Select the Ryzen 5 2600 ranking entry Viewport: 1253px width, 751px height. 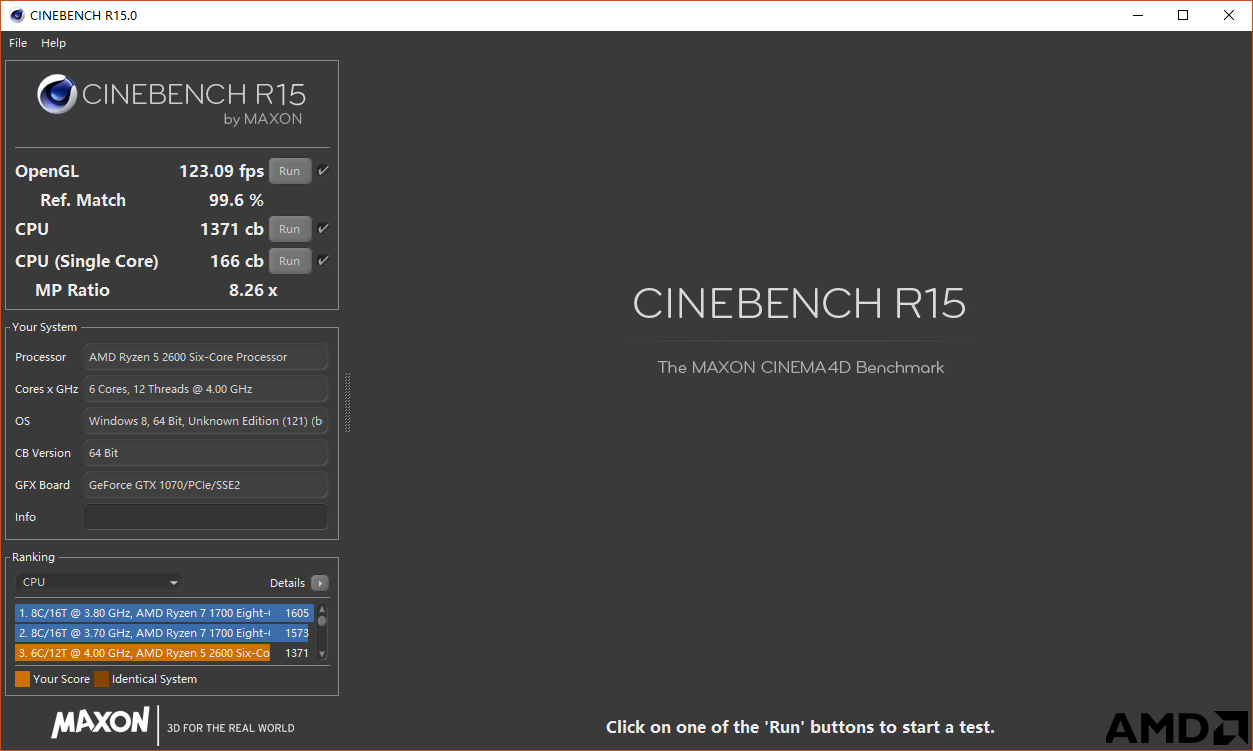coord(164,653)
